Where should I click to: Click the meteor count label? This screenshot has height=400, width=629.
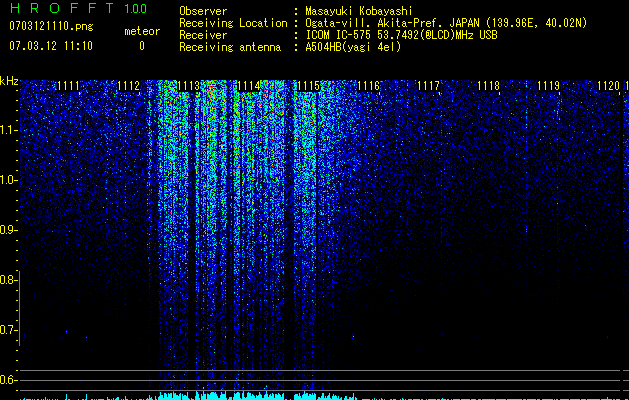point(142,31)
